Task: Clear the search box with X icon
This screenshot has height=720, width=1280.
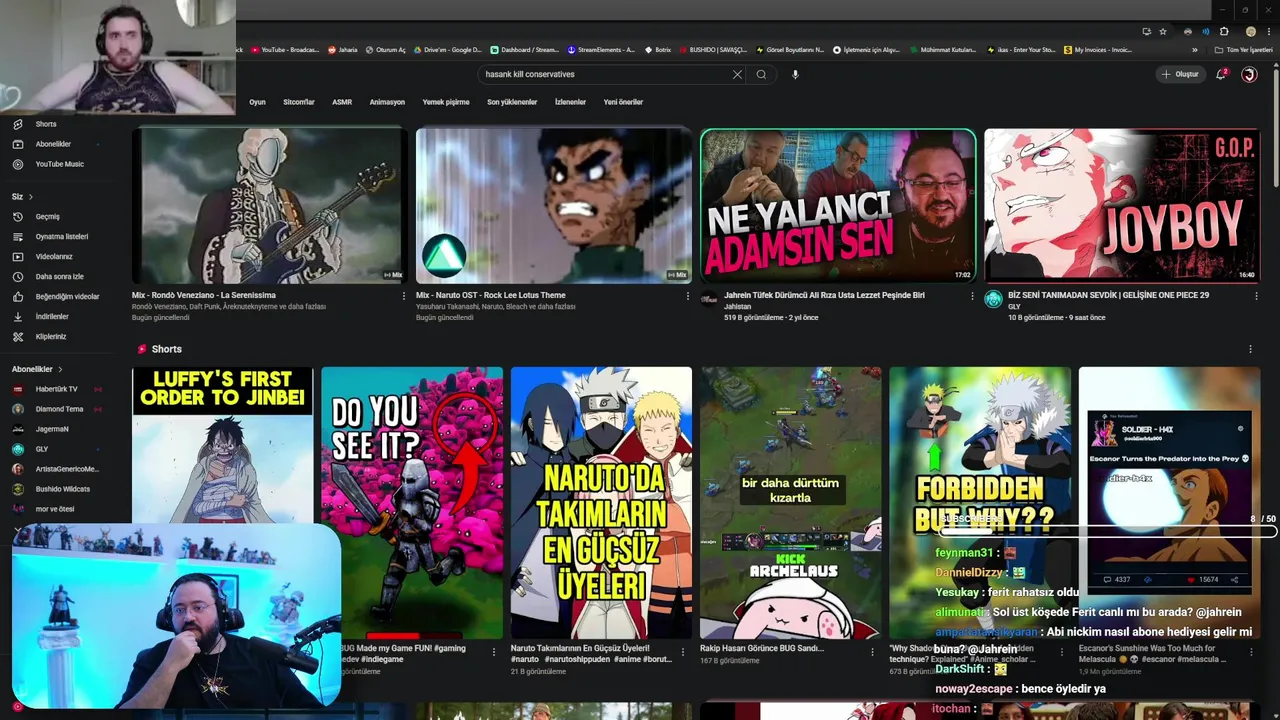Action: click(737, 74)
